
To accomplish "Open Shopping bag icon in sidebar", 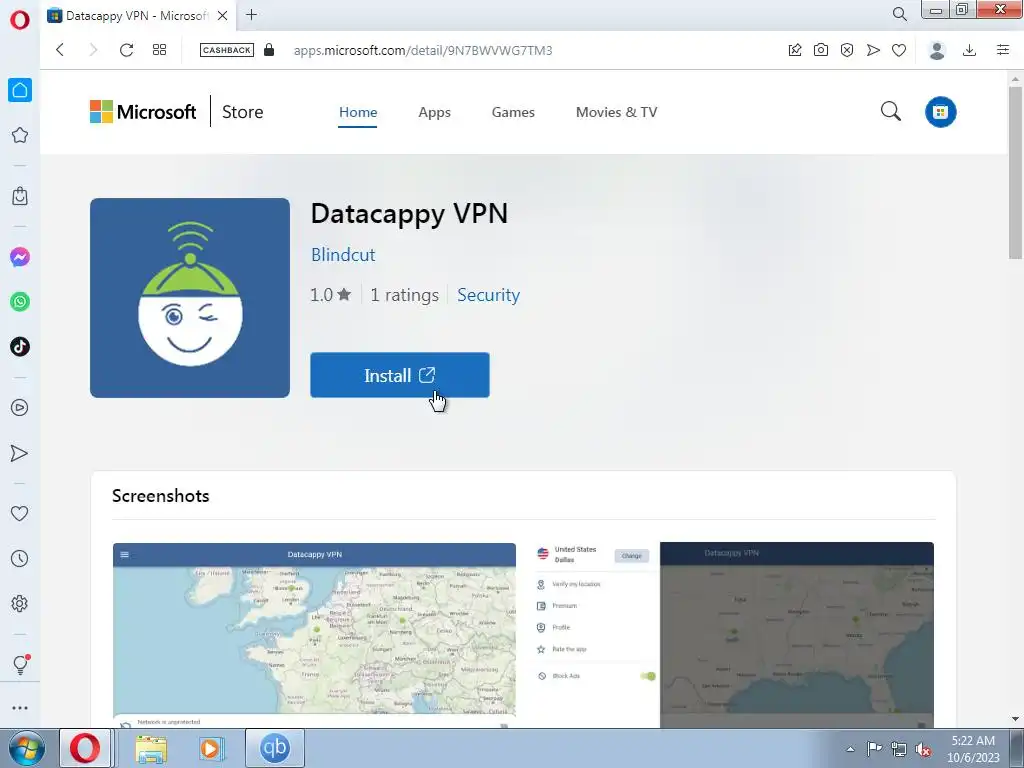I will 20,196.
